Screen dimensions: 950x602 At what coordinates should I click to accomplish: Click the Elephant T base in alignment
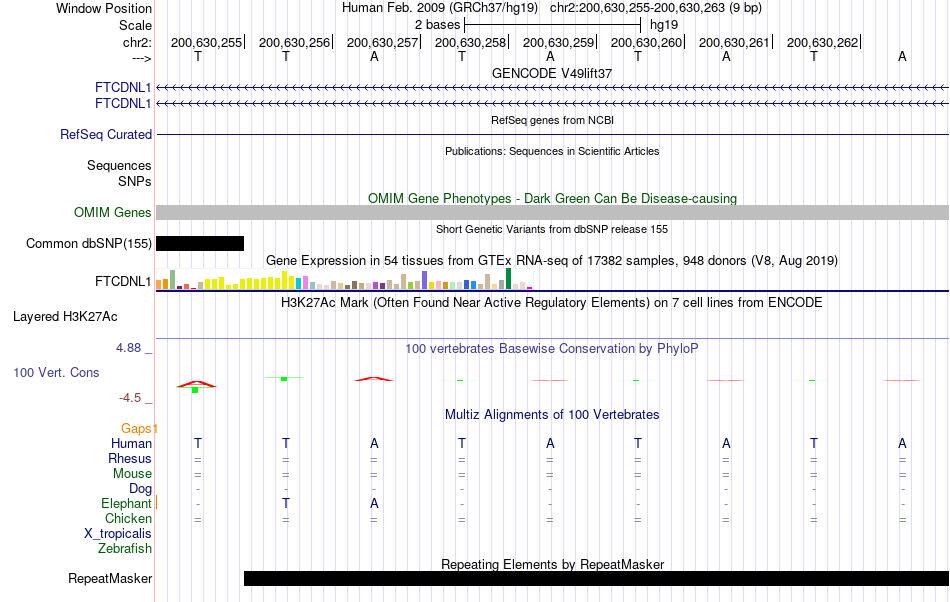tap(286, 503)
